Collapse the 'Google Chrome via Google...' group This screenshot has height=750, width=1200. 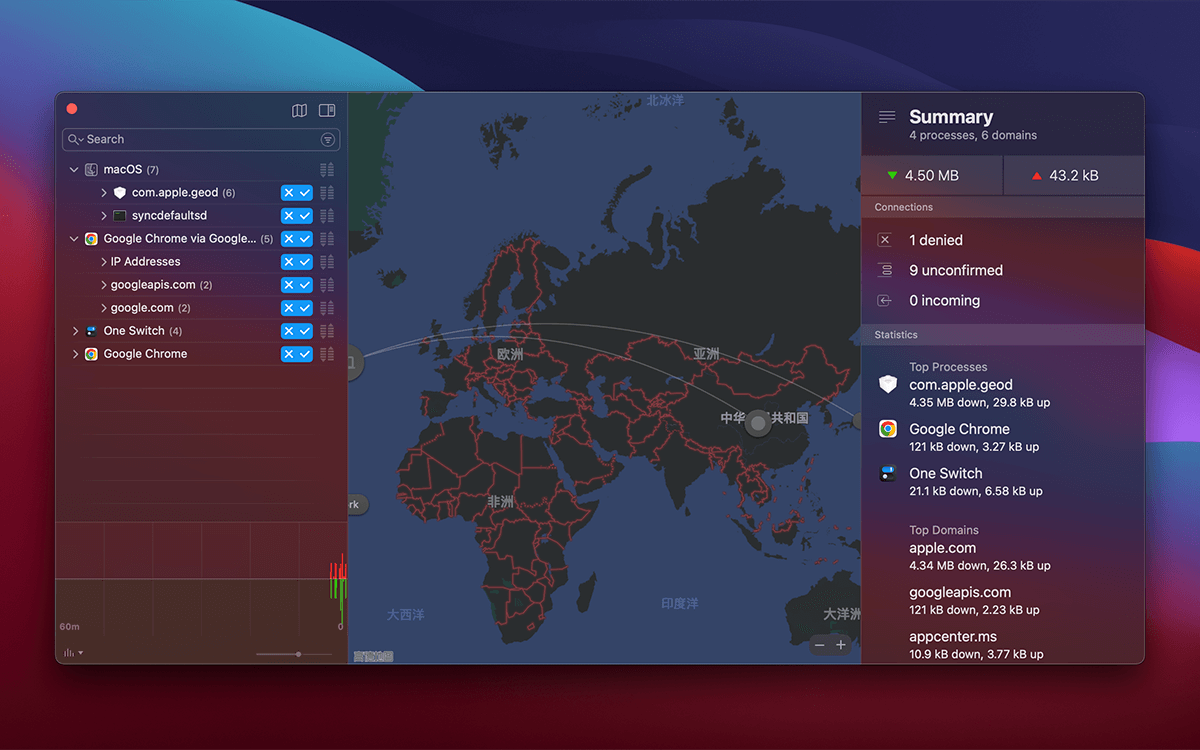click(x=74, y=239)
